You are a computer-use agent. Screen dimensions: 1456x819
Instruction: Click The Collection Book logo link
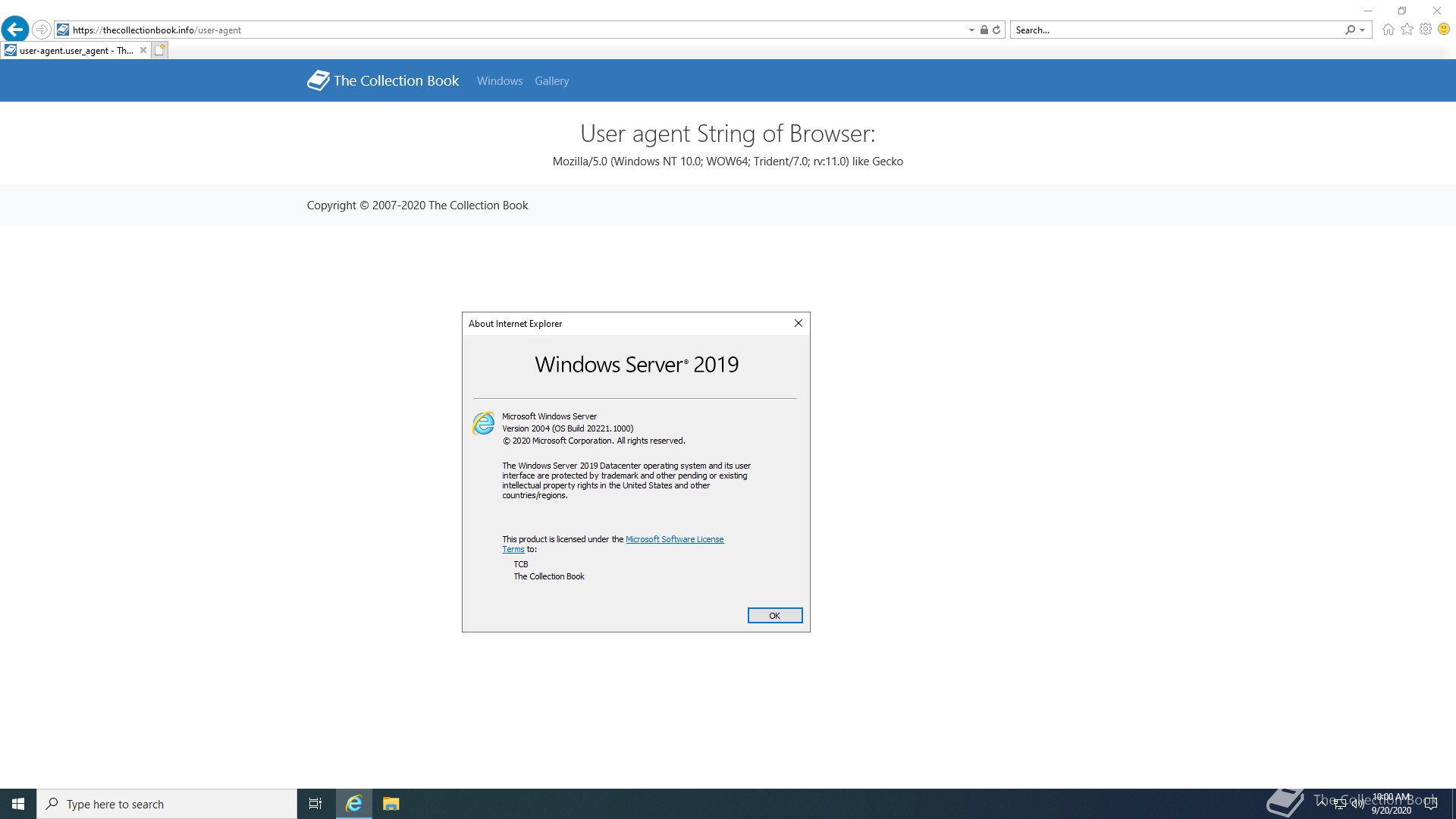[x=383, y=80]
